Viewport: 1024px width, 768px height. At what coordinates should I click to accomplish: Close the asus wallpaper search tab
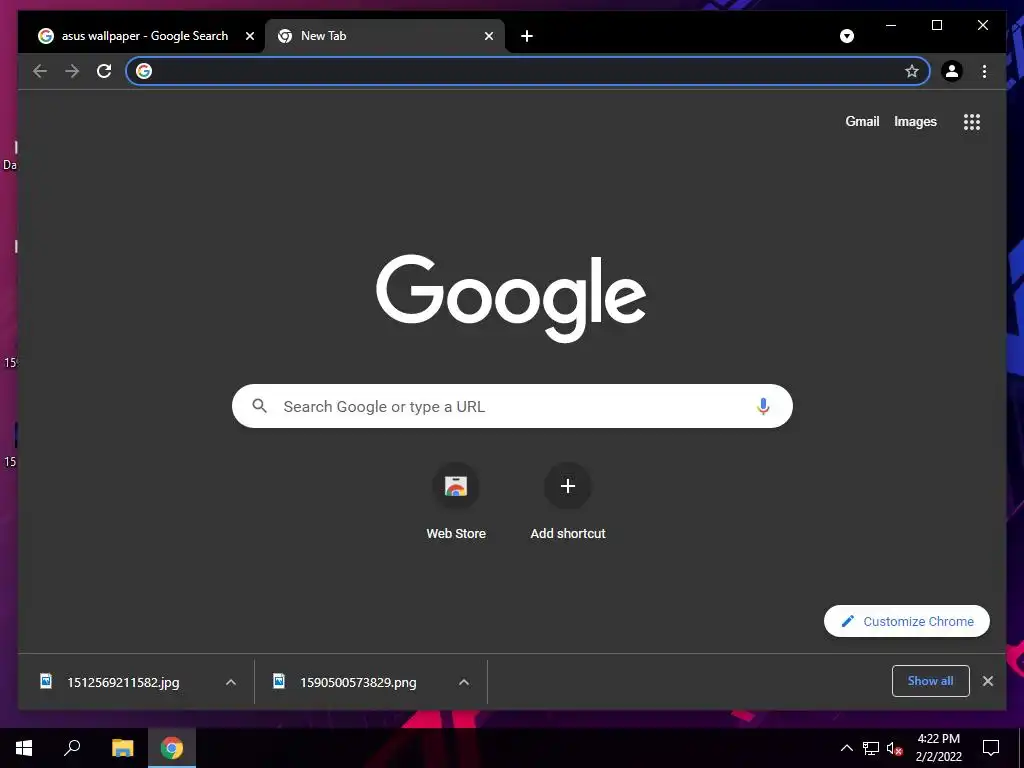249,36
